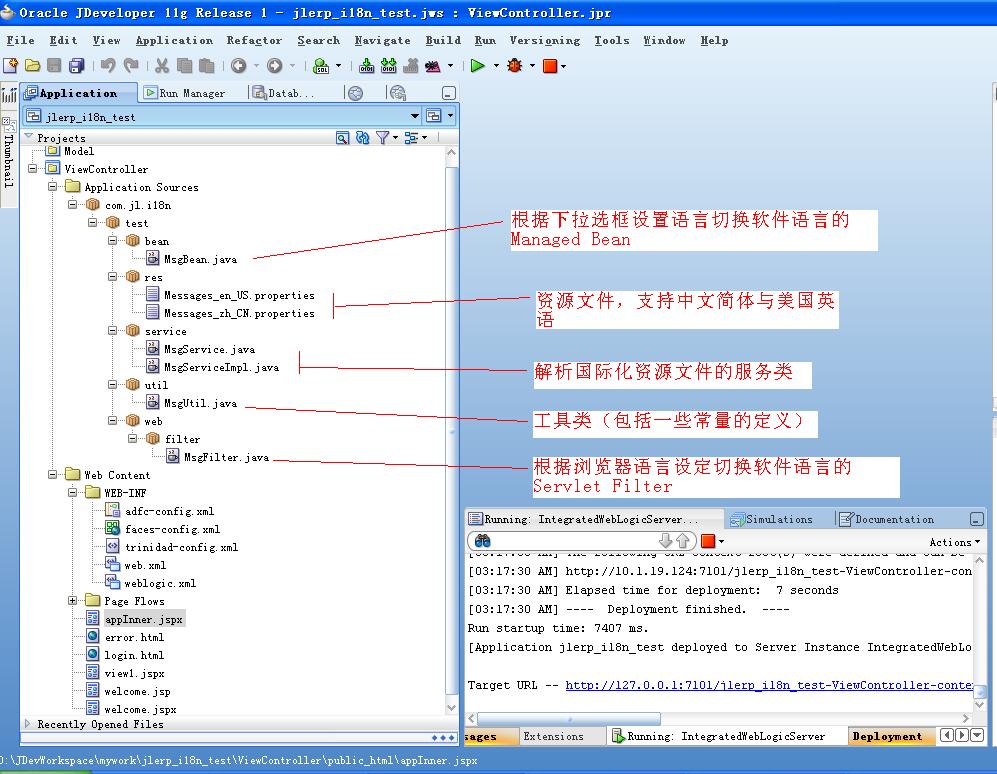Click the tab list dropdown button in log tabs
997x774 pixels.
pyautogui.click(x=977, y=735)
